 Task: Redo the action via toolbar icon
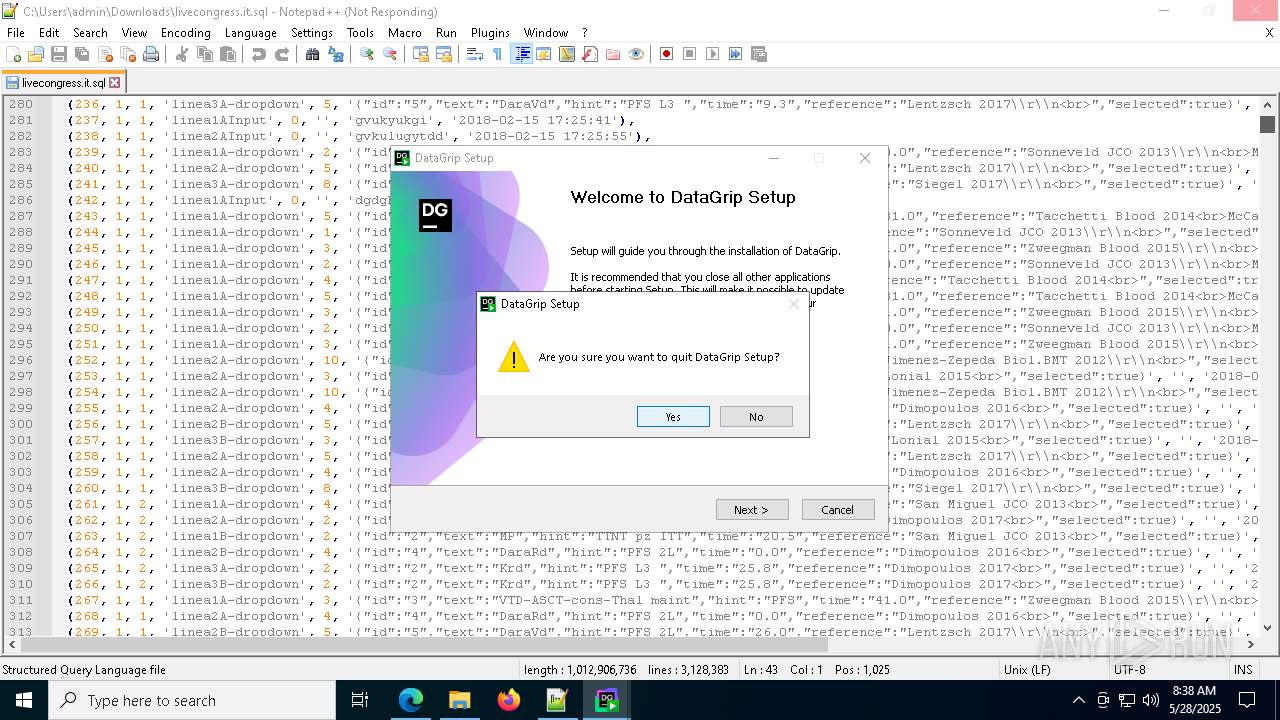click(x=282, y=54)
